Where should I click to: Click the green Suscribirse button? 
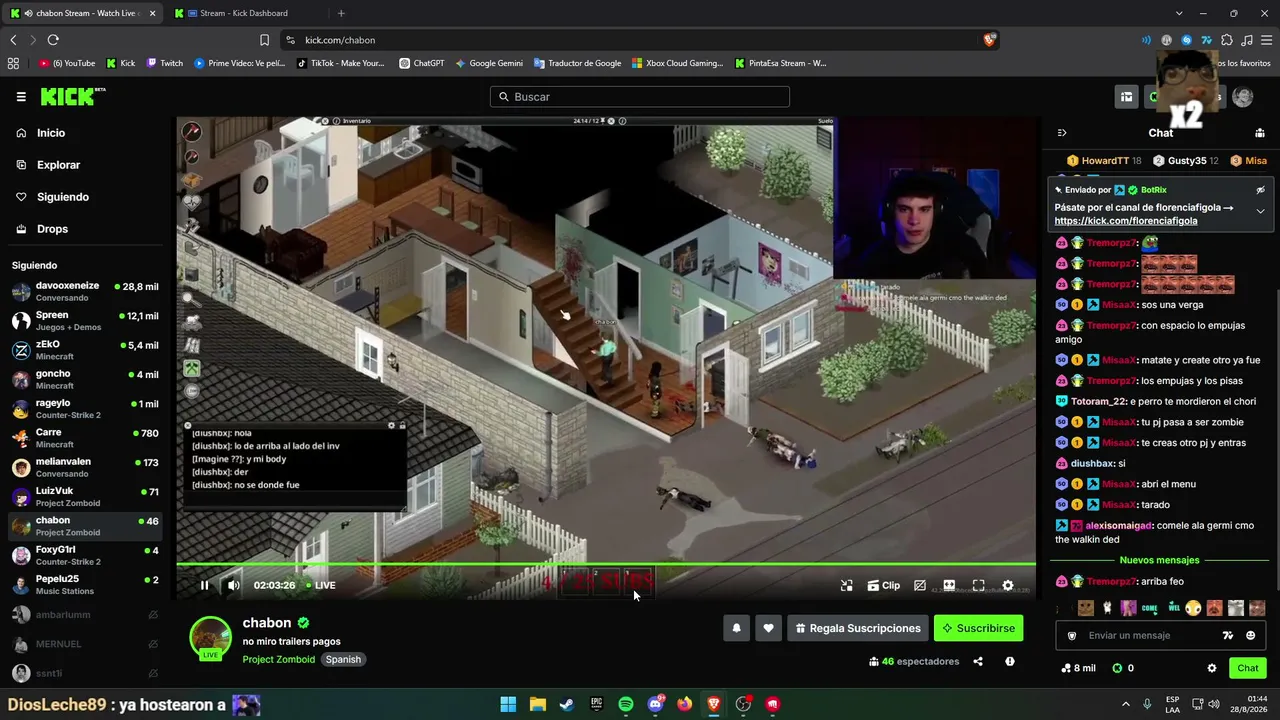[x=978, y=628]
